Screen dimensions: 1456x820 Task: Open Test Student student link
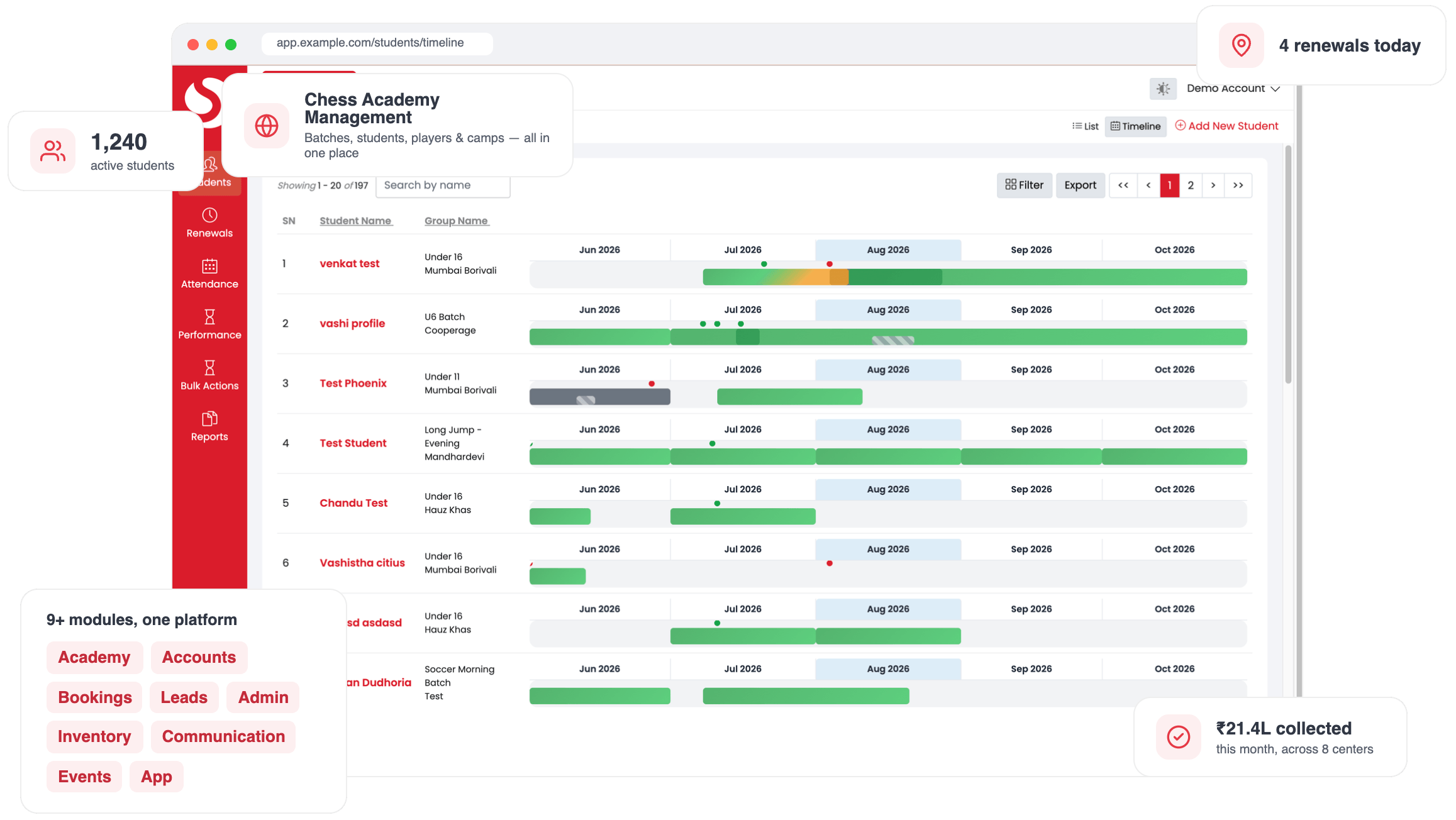[353, 443]
